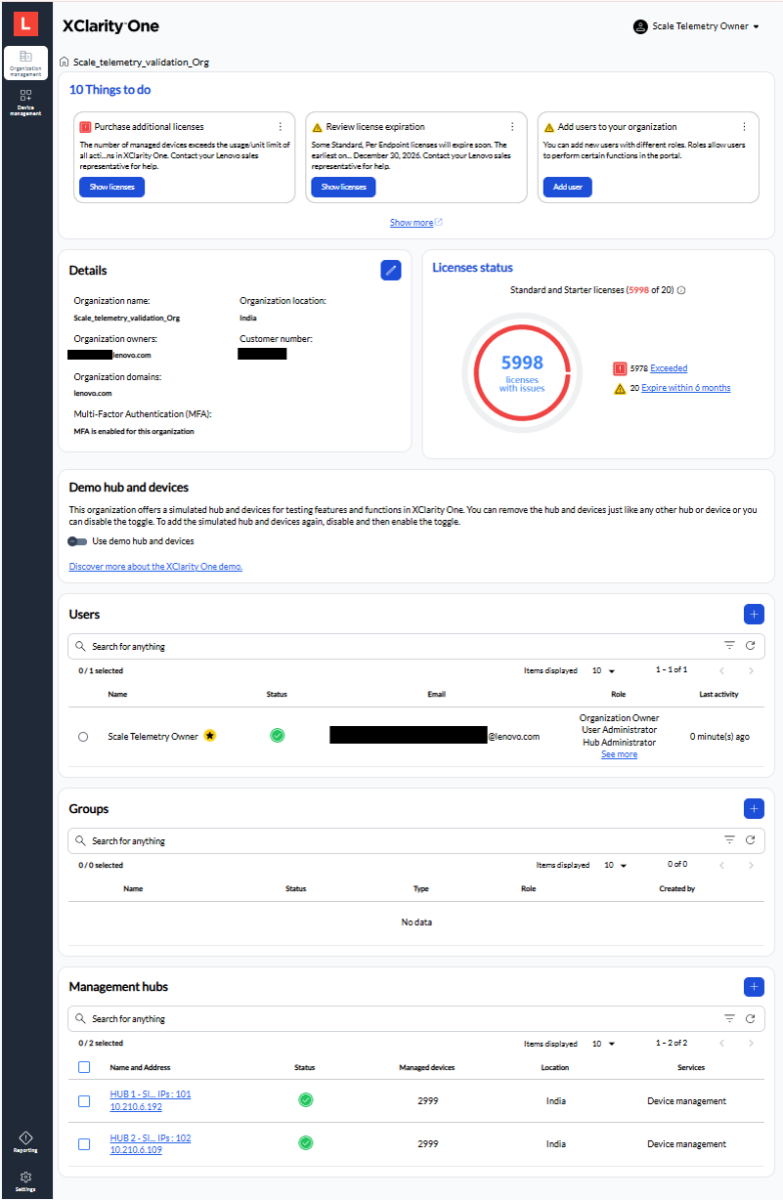Open the HUB 2 link at 10.210.6.109

pos(150,1143)
